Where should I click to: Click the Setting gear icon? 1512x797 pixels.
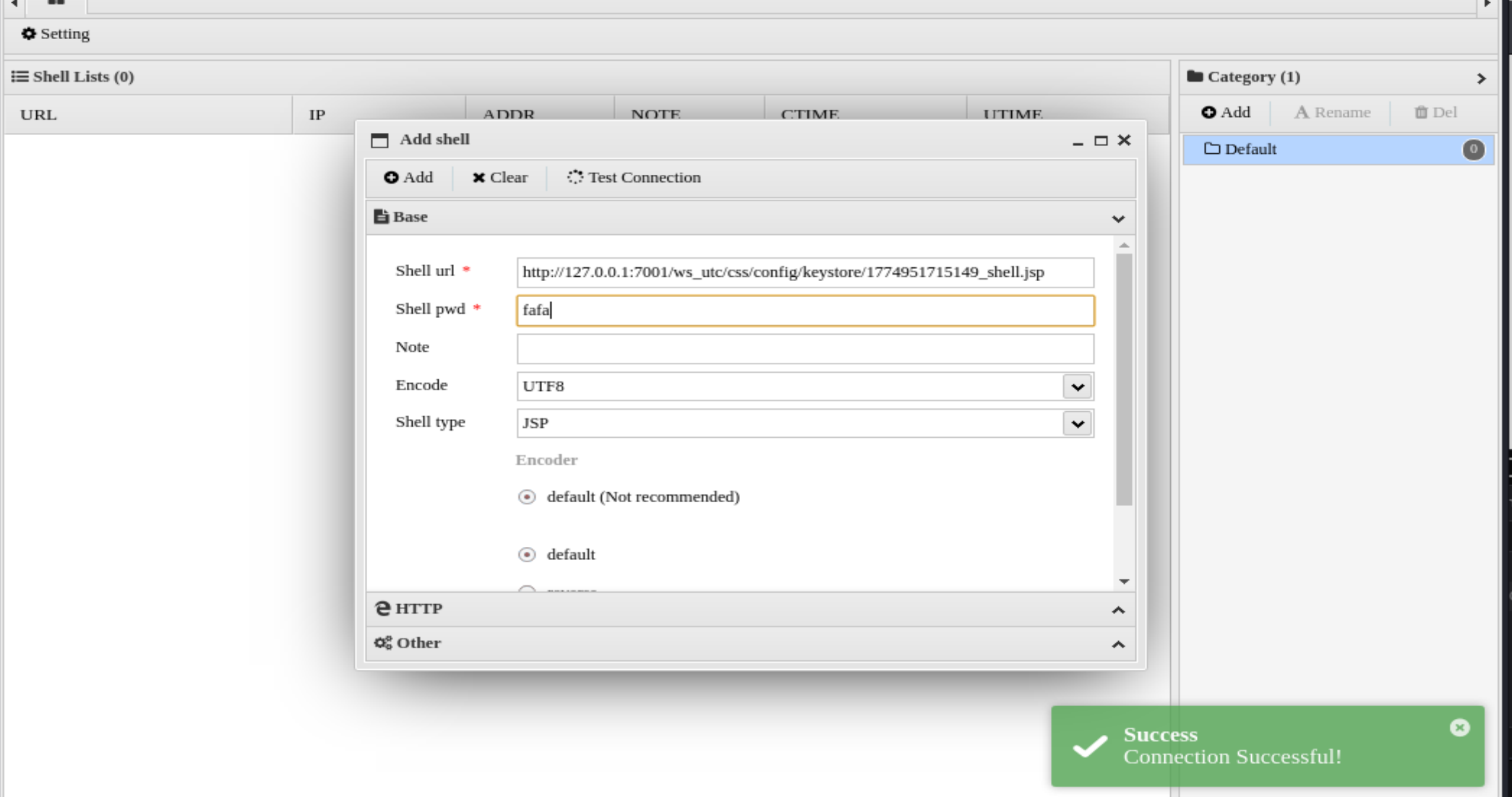[x=28, y=34]
